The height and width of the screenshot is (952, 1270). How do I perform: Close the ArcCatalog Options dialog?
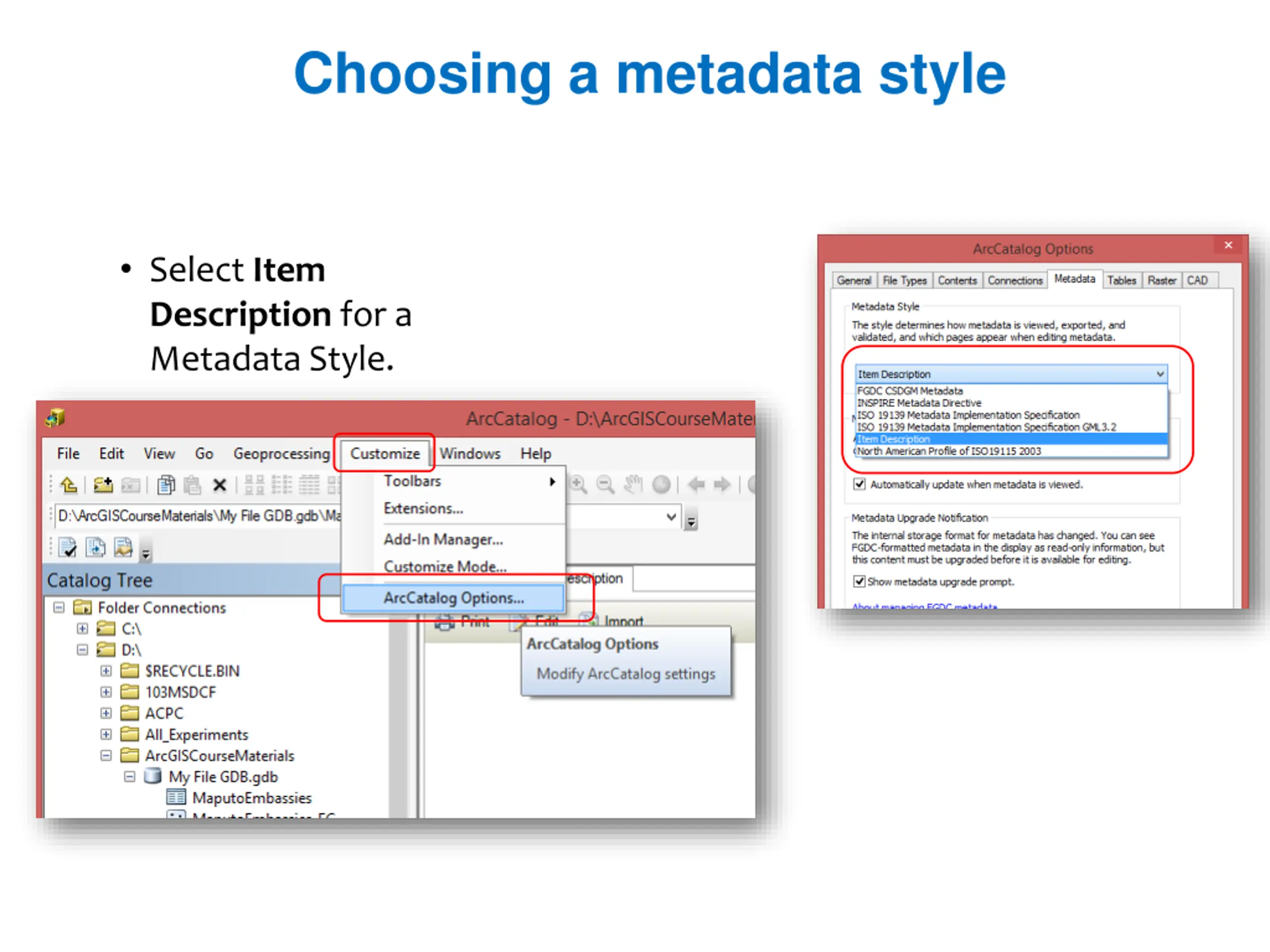pos(1228,245)
